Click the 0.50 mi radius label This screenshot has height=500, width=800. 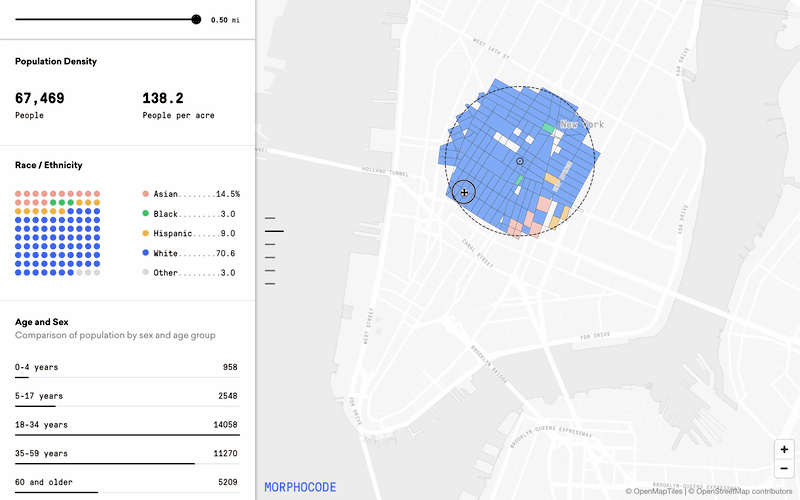point(225,20)
